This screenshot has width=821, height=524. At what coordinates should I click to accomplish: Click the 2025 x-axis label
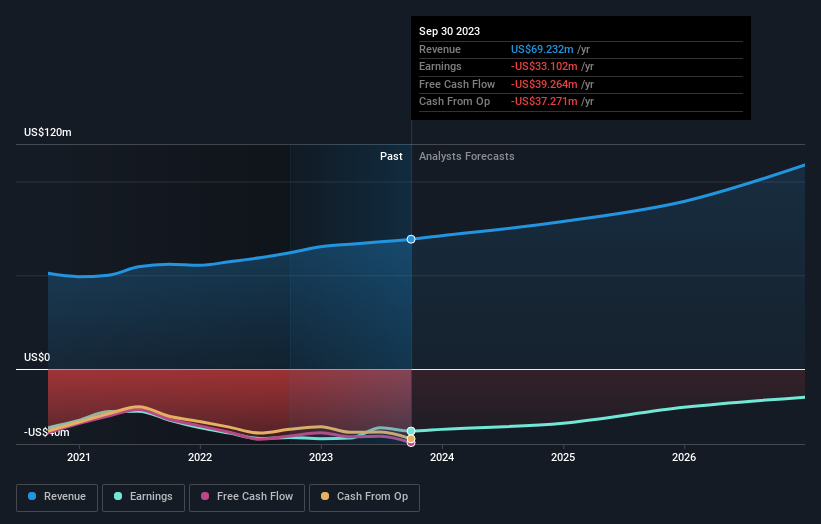pyautogui.click(x=563, y=458)
